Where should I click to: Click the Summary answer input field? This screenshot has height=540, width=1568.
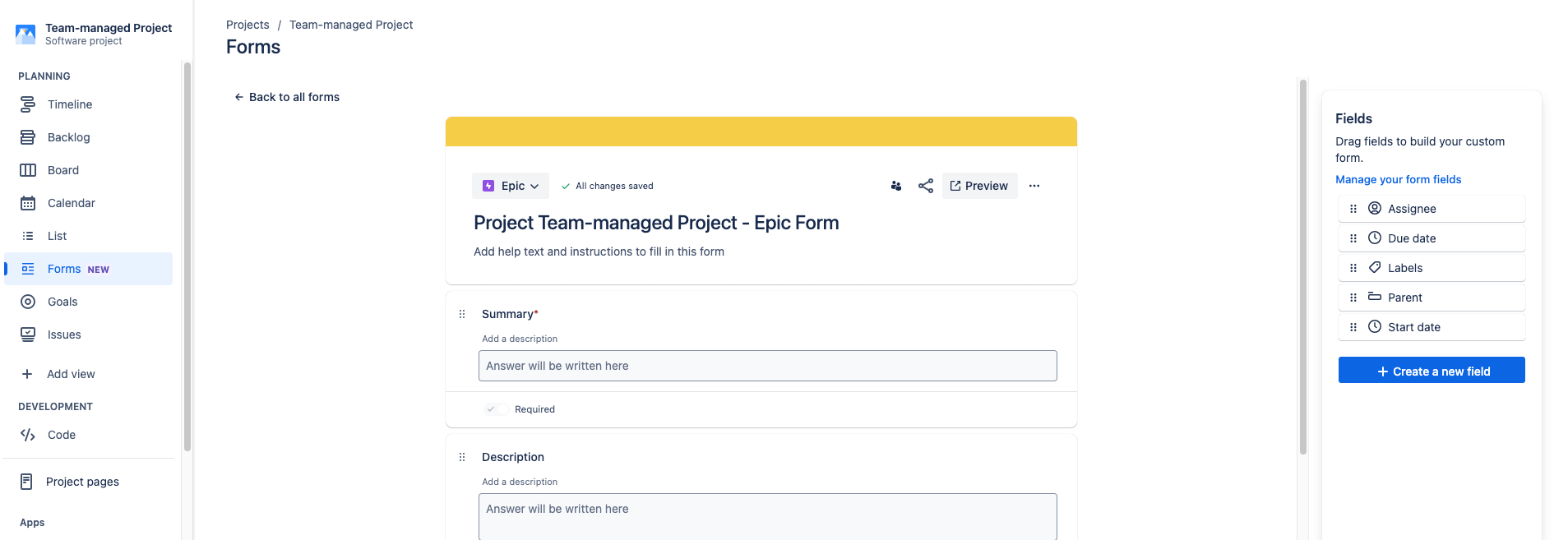click(x=767, y=366)
